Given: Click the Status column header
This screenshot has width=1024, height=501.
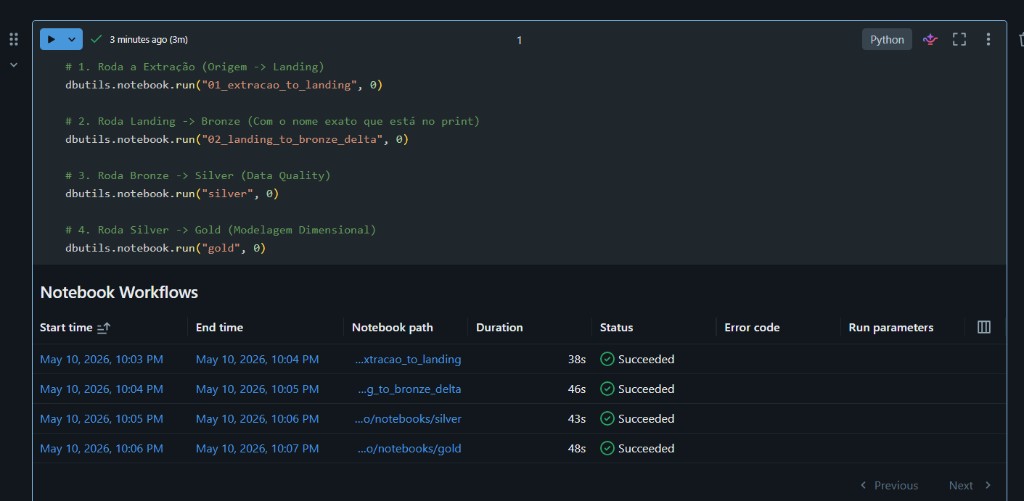Looking at the screenshot, I should pyautogui.click(x=616, y=327).
